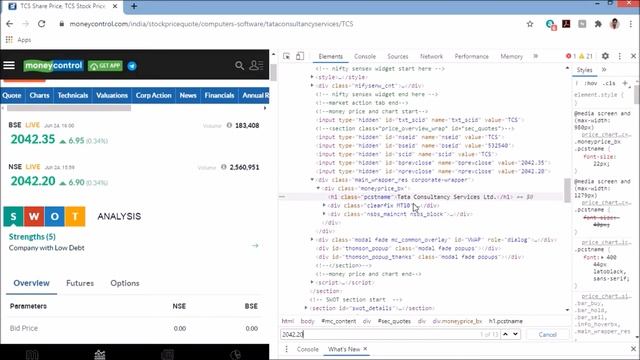Click the NSE price 2042.20
The image size is (640, 360).
(x=33, y=181)
